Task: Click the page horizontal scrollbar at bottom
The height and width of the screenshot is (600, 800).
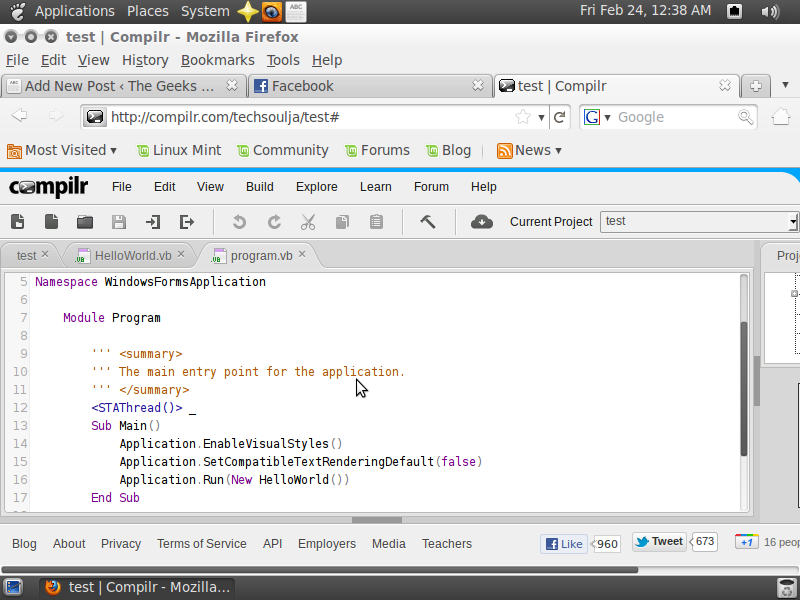Action: click(320, 569)
